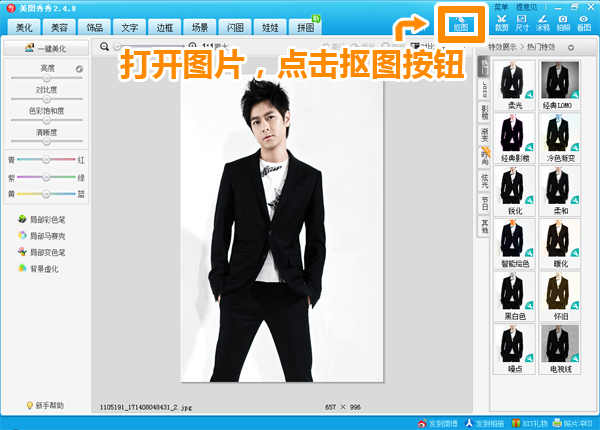Select the 其他 effects side tab
Viewport: 600px width, 430px height.
(484, 226)
